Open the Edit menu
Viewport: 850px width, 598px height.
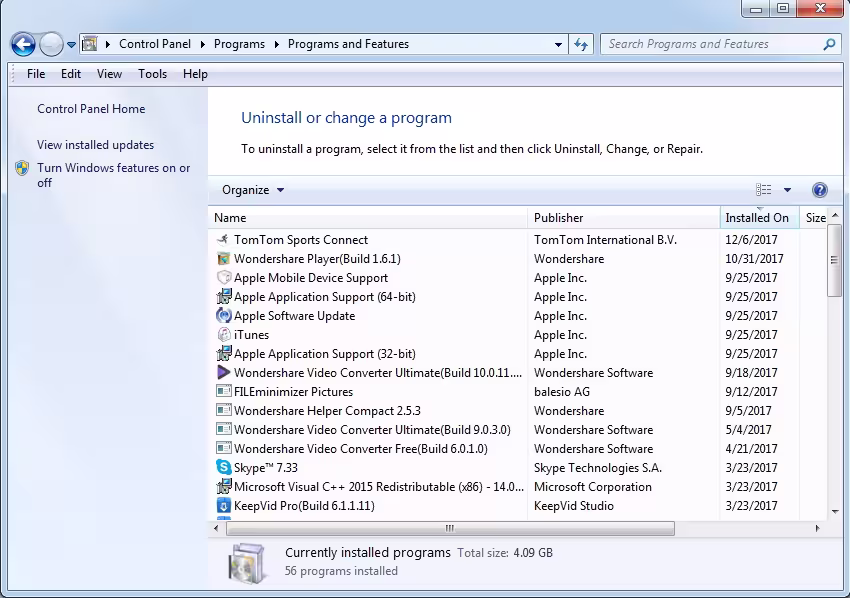pos(70,74)
